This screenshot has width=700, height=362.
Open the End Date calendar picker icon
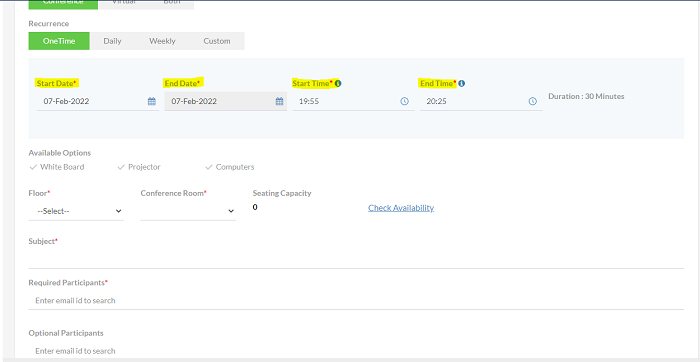pyautogui.click(x=279, y=101)
